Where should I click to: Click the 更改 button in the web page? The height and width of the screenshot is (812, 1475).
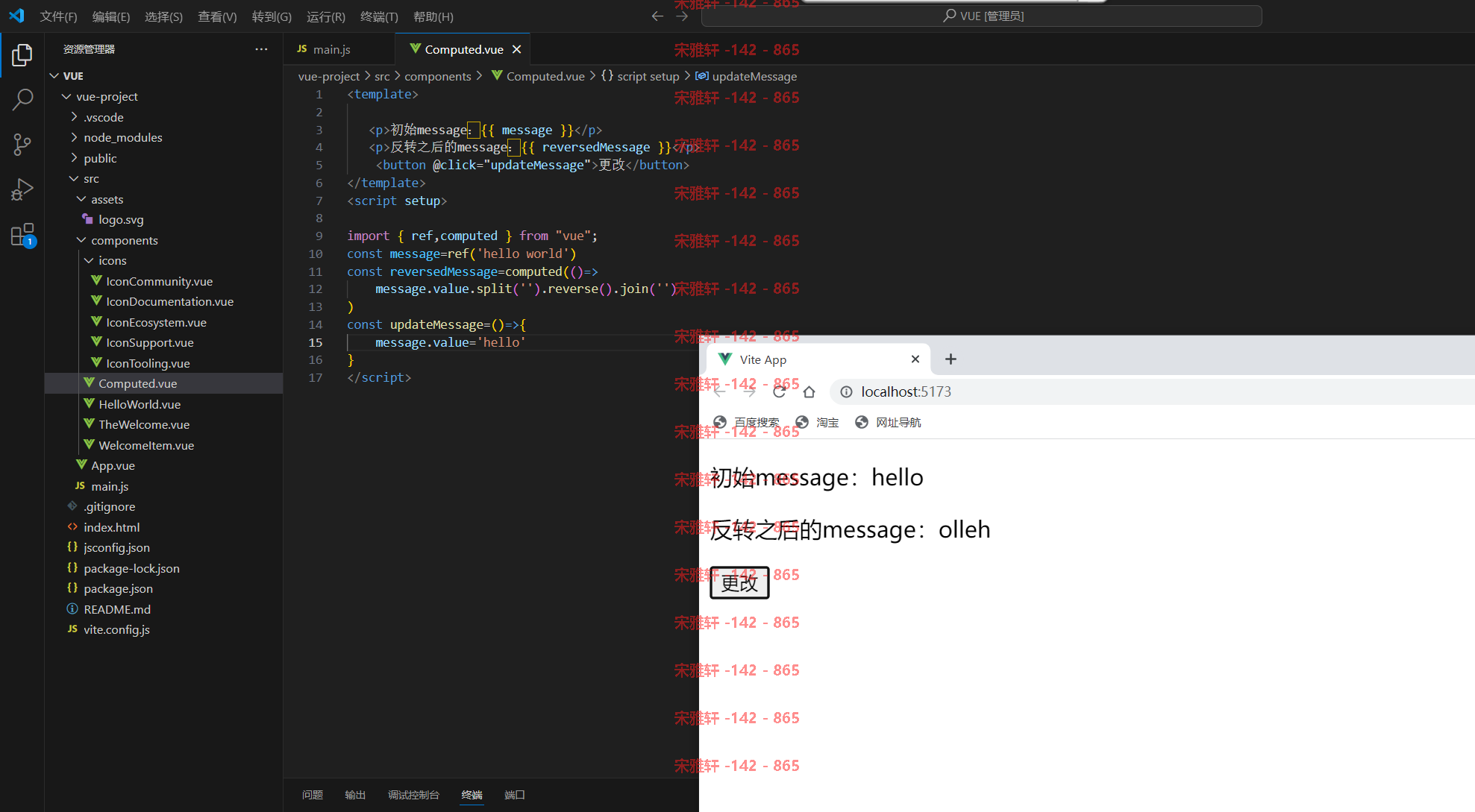[739, 582]
